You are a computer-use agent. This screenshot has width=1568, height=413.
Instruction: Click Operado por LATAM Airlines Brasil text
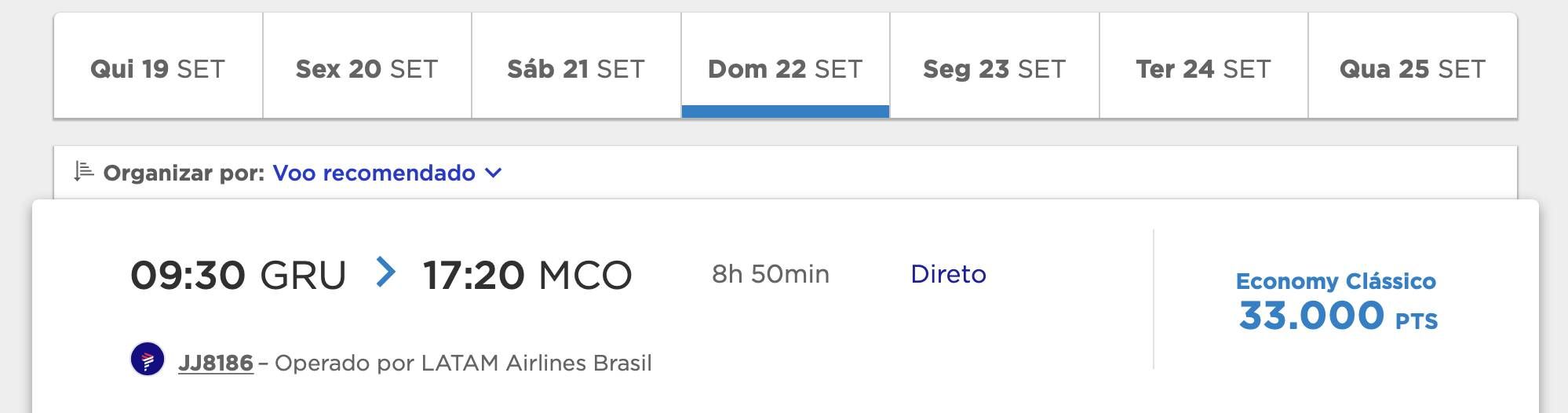click(463, 363)
